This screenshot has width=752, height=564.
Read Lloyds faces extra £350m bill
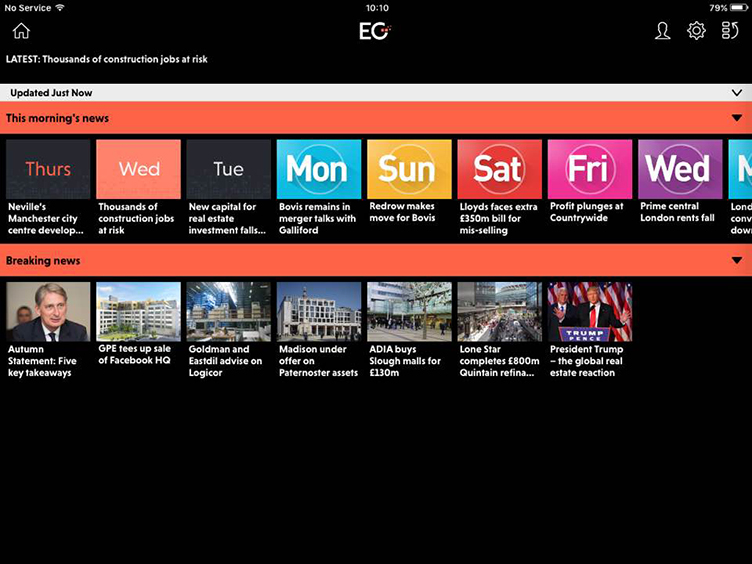pos(498,218)
